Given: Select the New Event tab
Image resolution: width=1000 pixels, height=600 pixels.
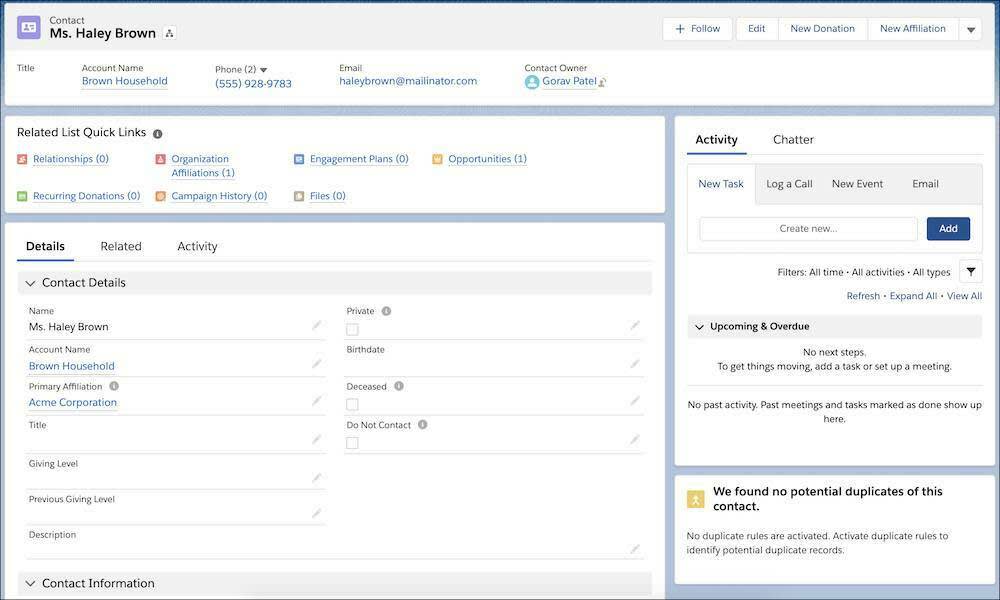Looking at the screenshot, I should click(857, 184).
